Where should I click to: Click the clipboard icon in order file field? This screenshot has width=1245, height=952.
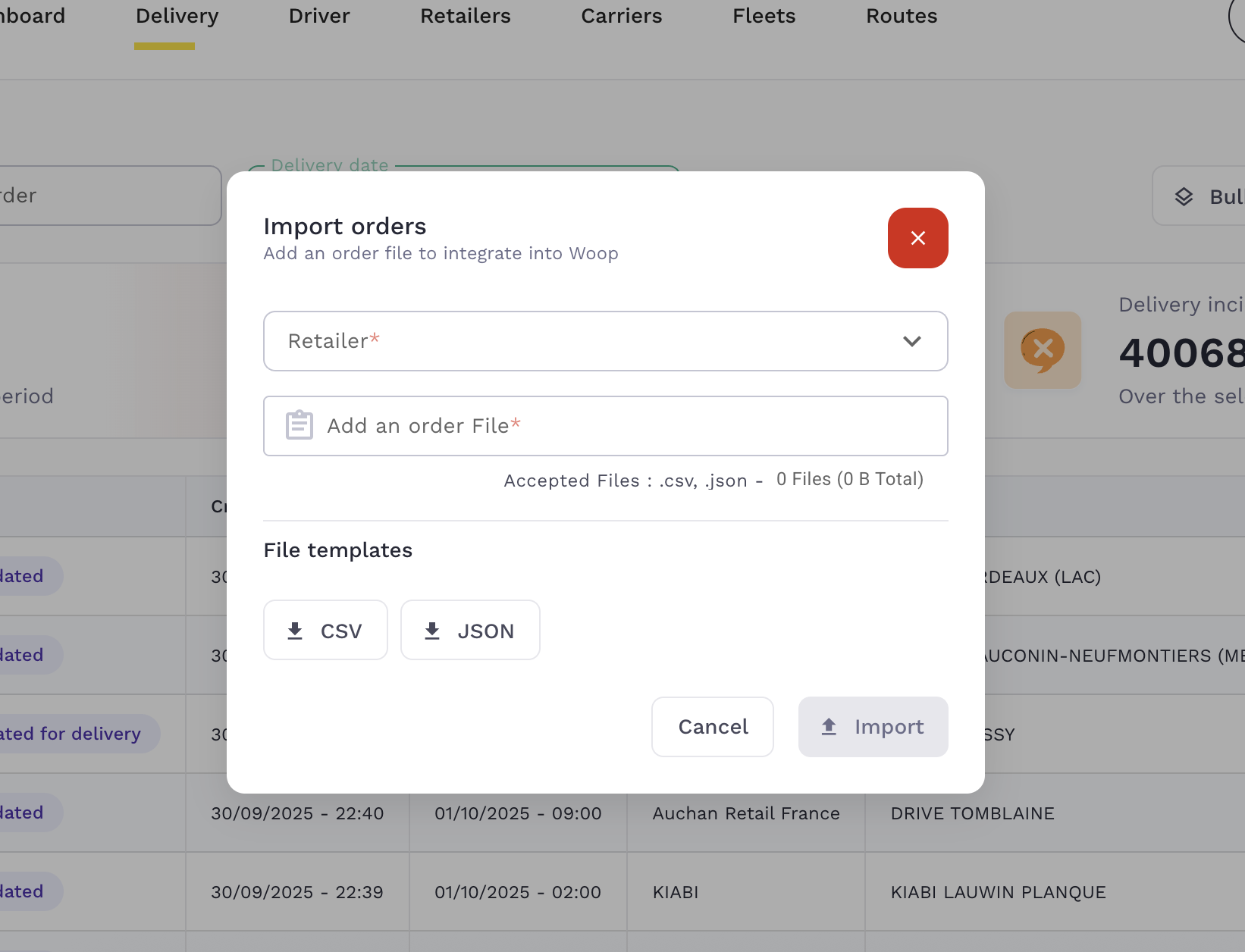point(299,425)
